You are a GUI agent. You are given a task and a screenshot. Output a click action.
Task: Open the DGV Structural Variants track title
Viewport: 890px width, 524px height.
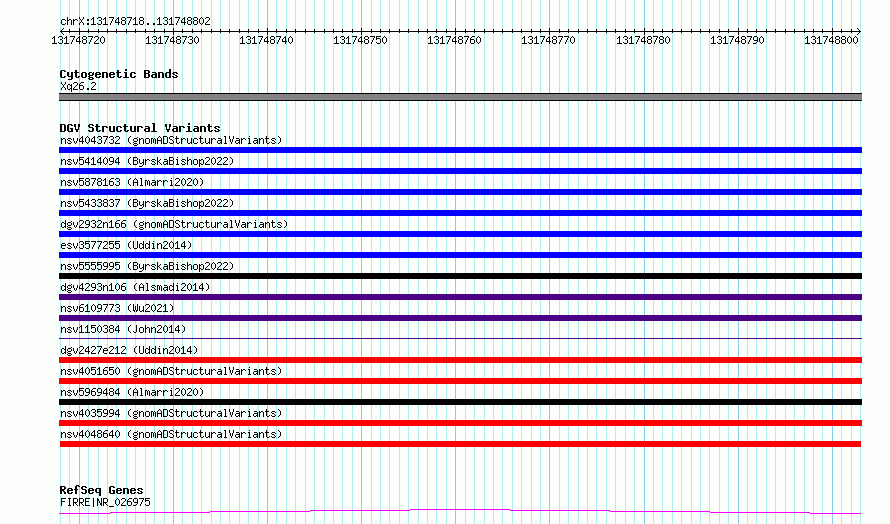140,128
